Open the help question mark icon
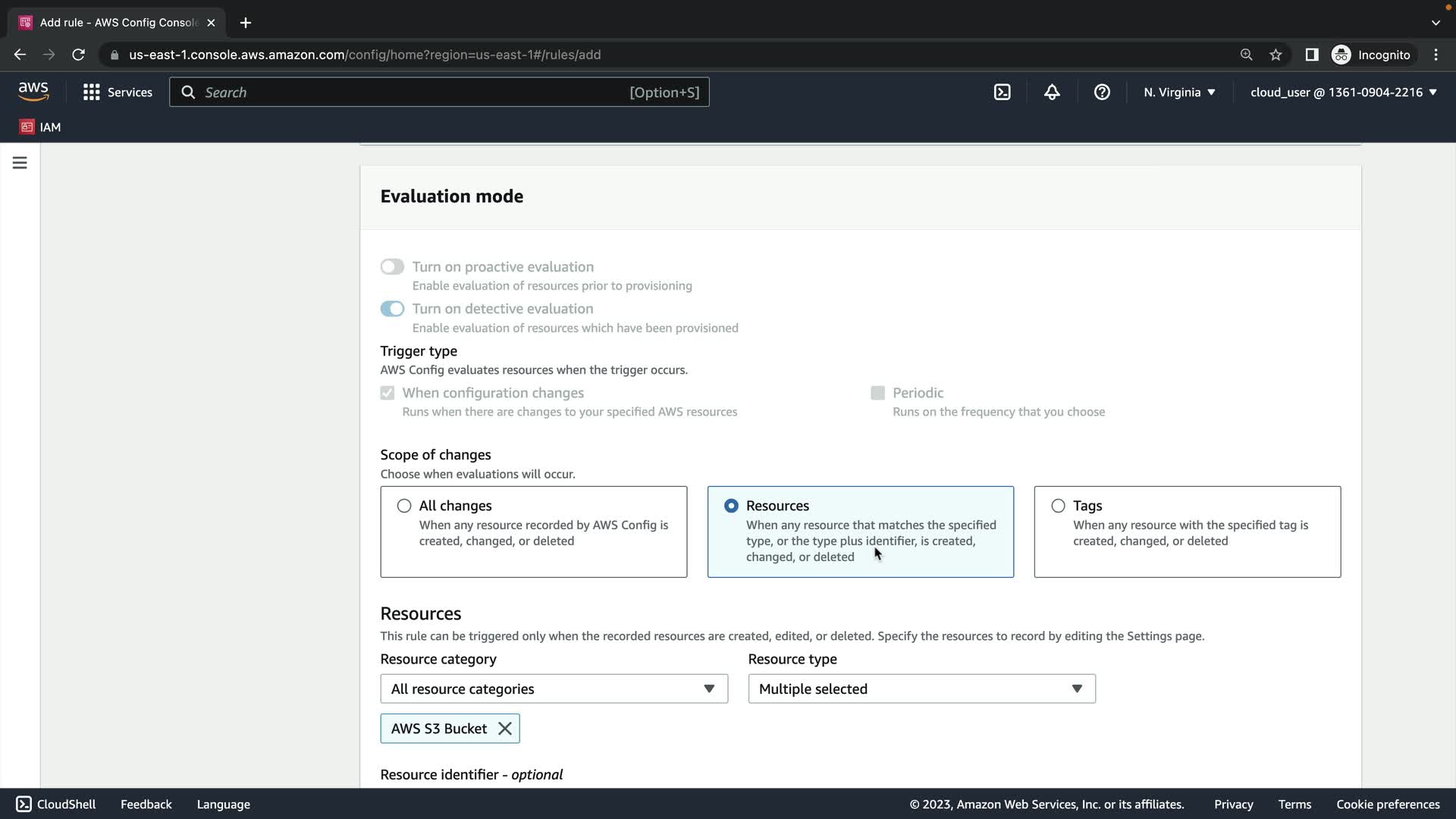Image resolution: width=1456 pixels, height=819 pixels. pyautogui.click(x=1102, y=93)
